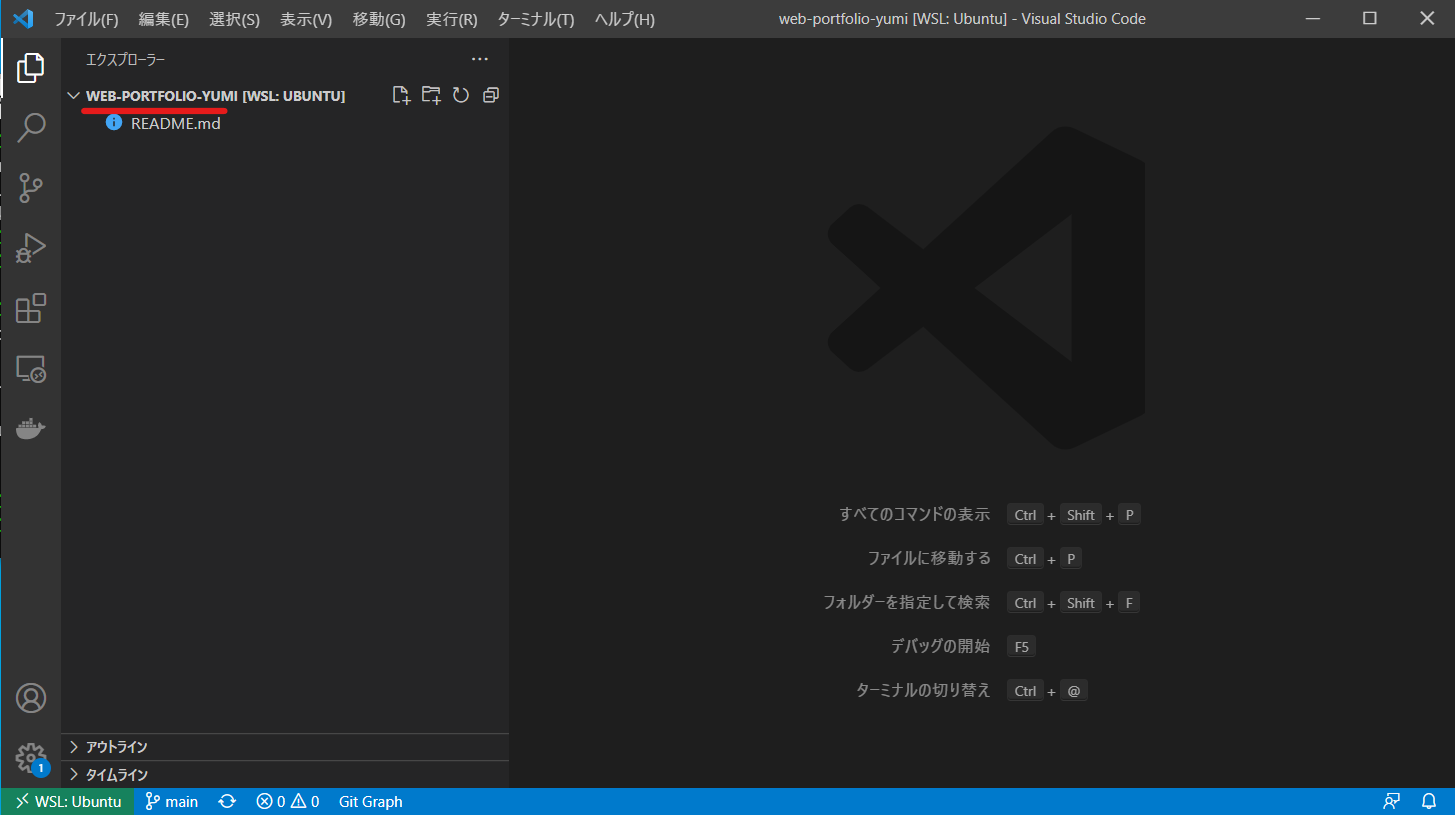The width and height of the screenshot is (1455, 815).
Task: Open the errors and warnings status item
Action: tap(288, 801)
